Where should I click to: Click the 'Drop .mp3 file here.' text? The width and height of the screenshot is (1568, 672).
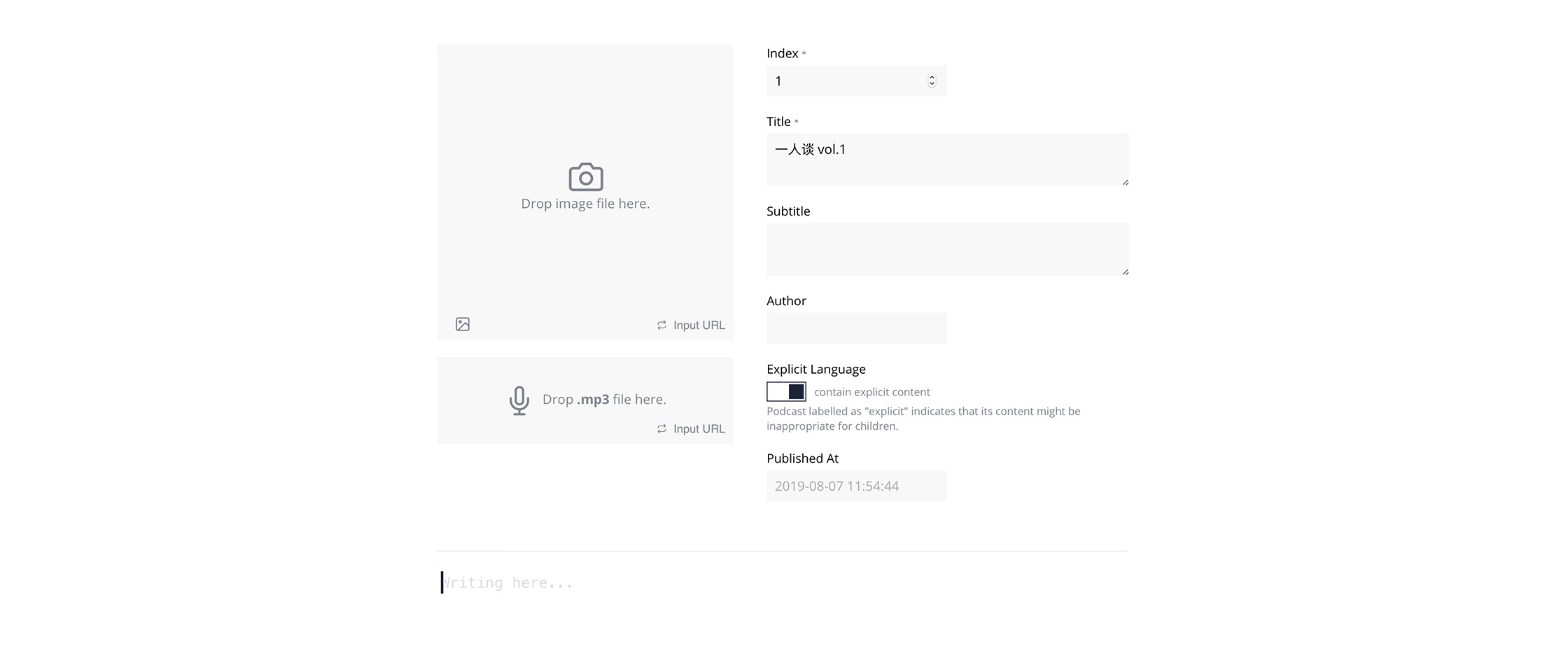tap(604, 400)
